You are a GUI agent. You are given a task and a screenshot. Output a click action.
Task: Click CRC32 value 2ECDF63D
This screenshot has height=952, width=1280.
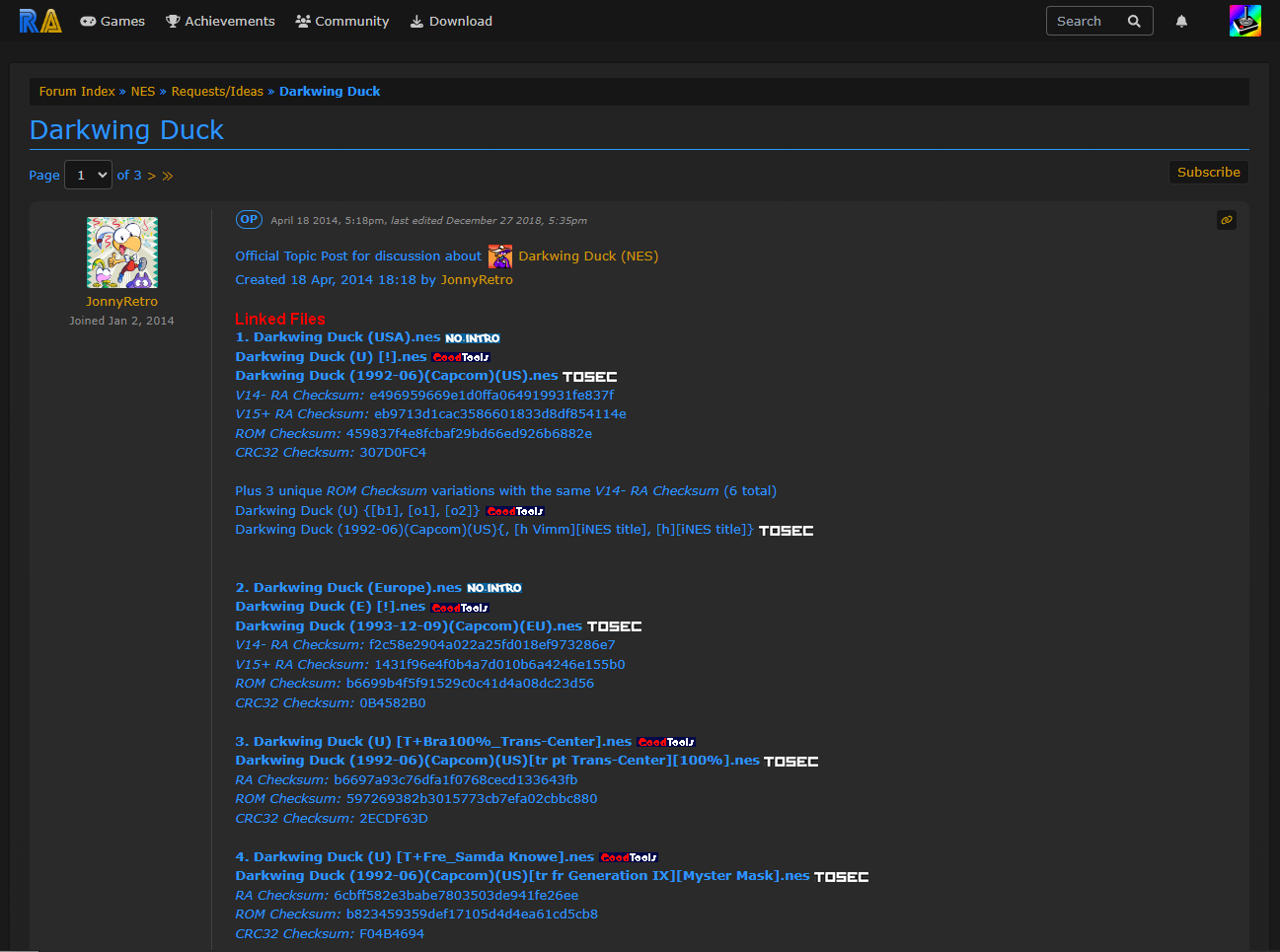(394, 819)
